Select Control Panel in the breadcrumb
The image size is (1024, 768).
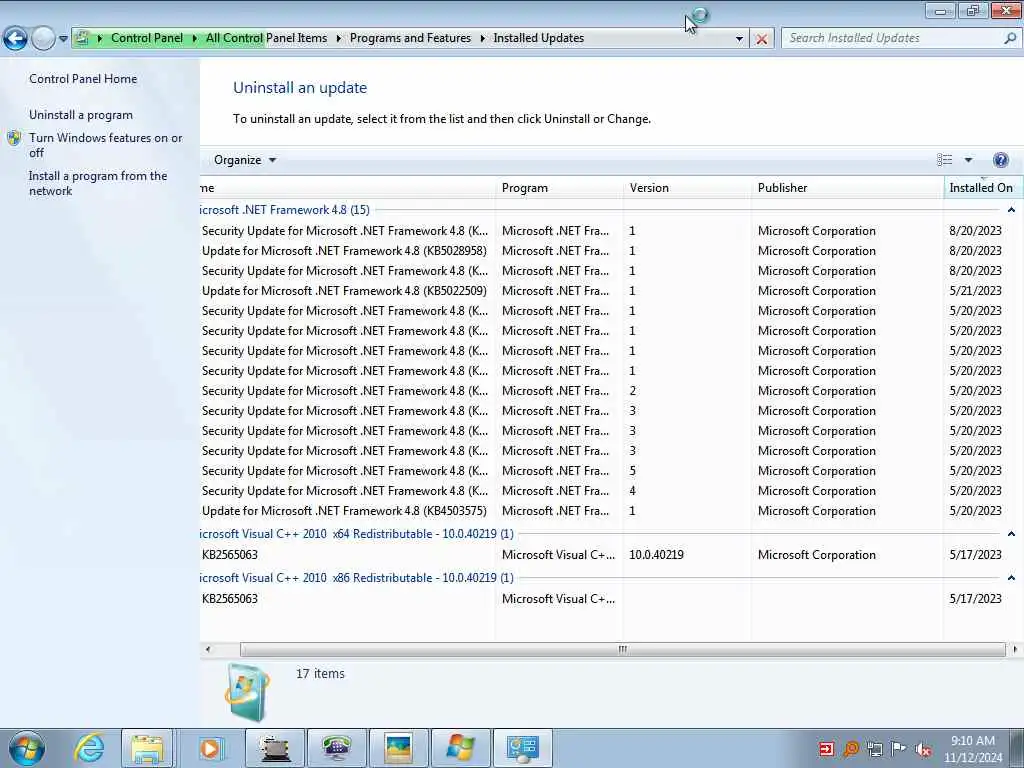(147, 38)
